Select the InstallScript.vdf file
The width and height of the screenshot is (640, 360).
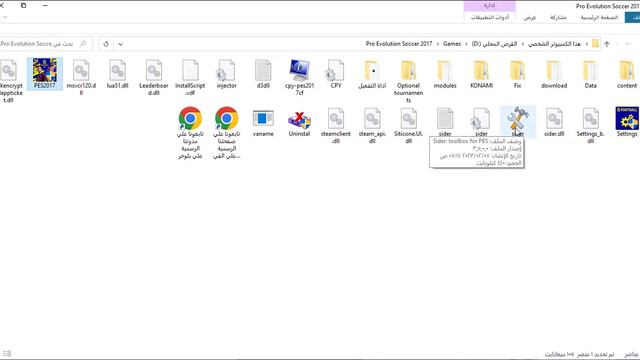(x=190, y=77)
